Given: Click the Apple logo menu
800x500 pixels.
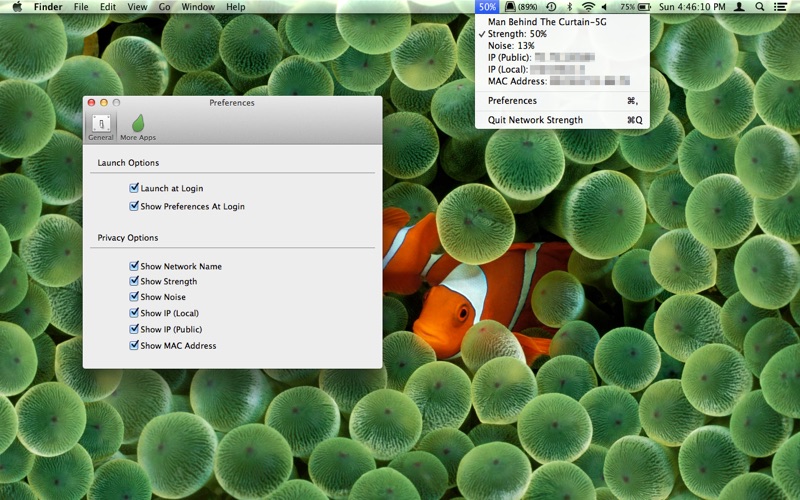Looking at the screenshot, I should (17, 7).
